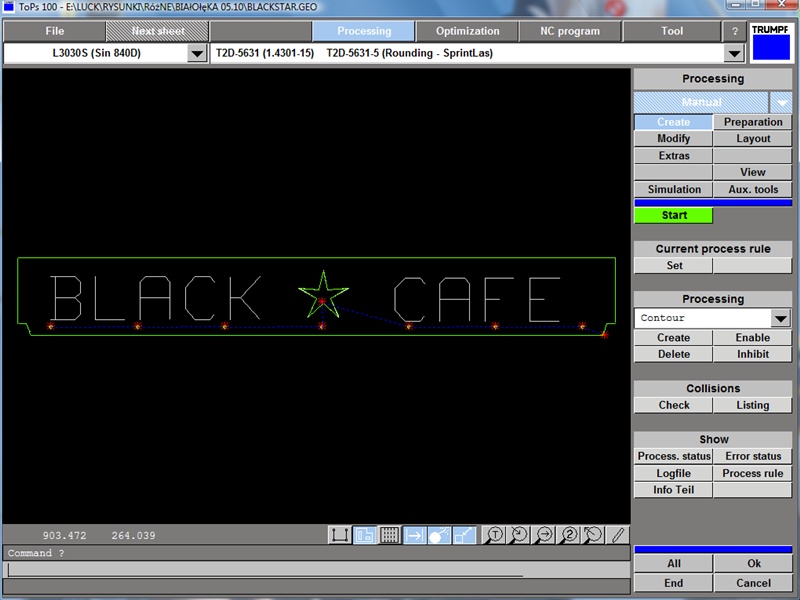Image resolution: width=800 pixels, height=600 pixels.
Task: Click the Cancel button
Action: [754, 583]
